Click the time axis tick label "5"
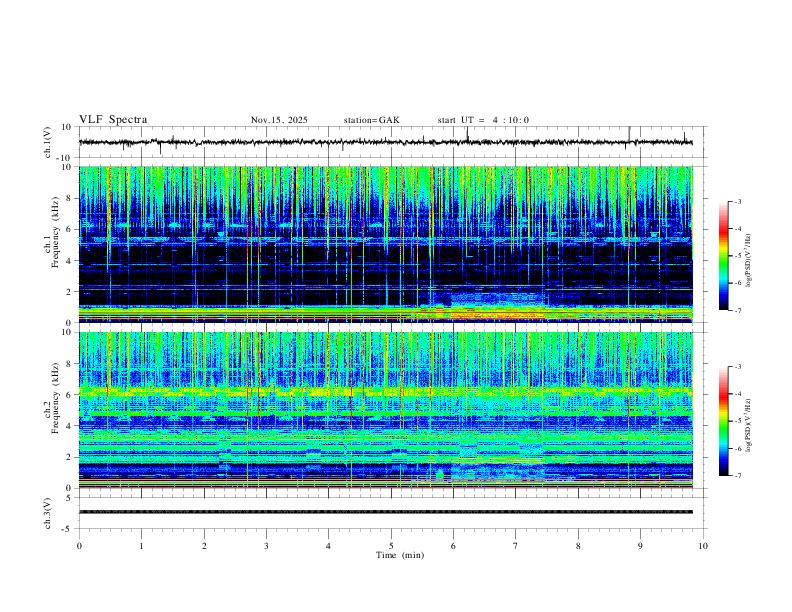Screen dimensions: 792x612 pyautogui.click(x=391, y=546)
